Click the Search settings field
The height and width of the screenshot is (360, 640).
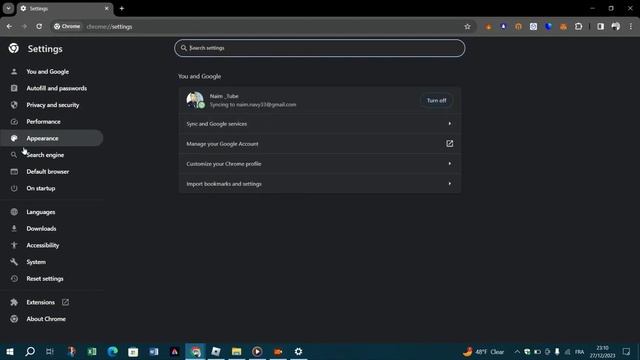[x=320, y=48]
